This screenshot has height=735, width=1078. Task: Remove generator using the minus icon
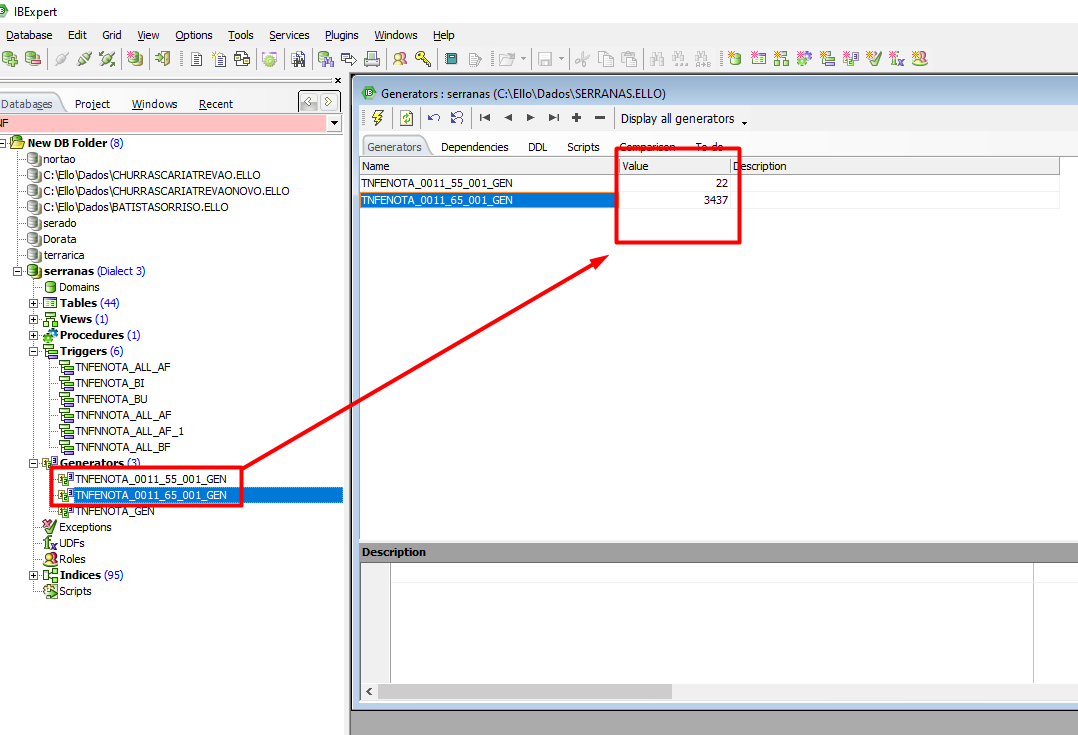coord(599,118)
